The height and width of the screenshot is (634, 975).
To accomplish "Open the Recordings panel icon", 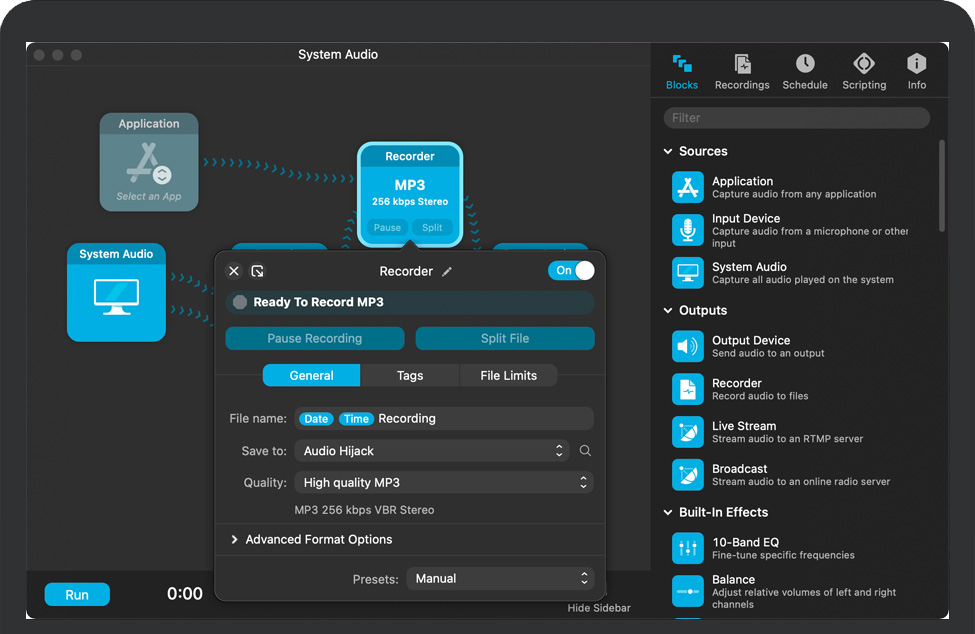I will click(742, 65).
